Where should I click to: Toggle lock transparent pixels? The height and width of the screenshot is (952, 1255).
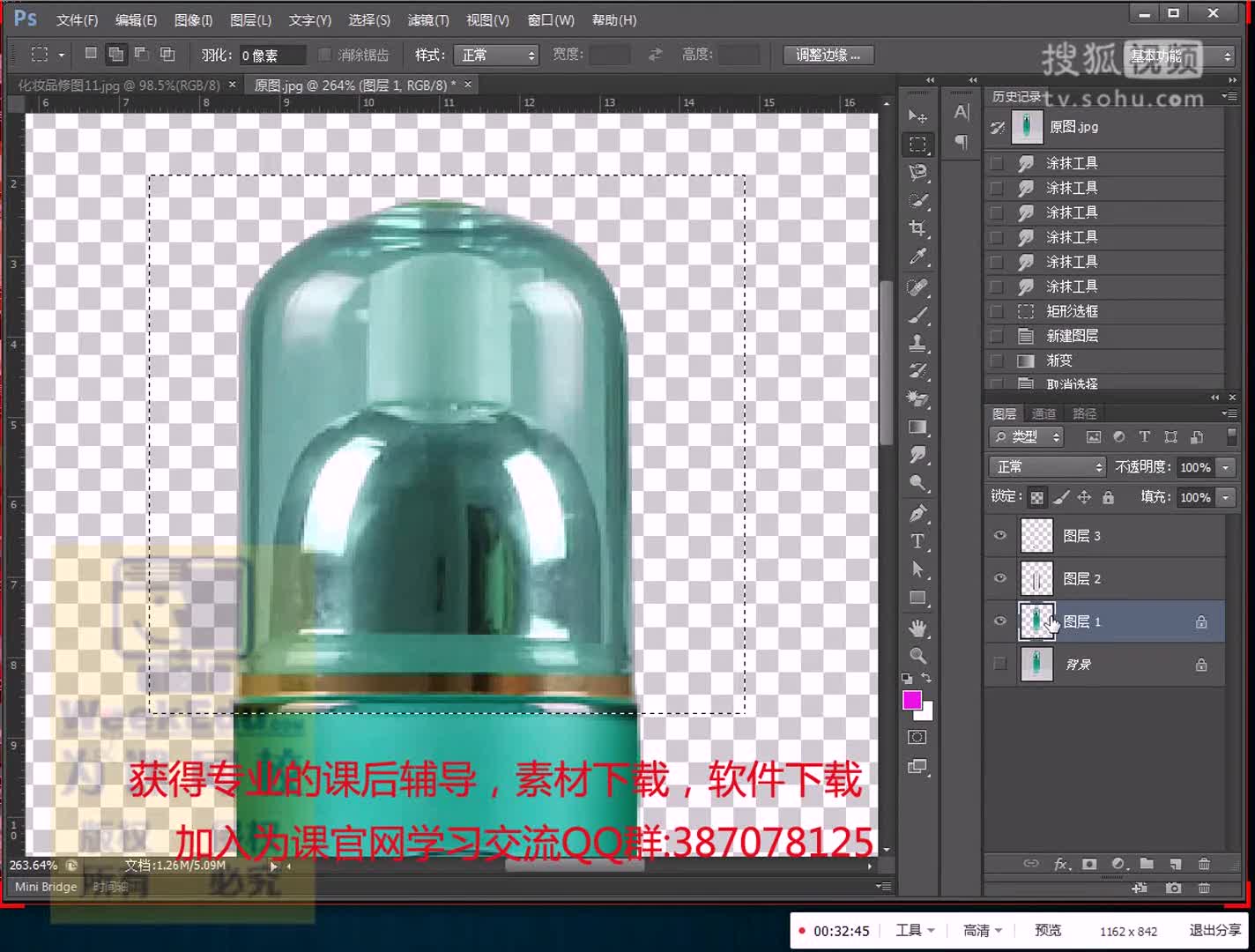tap(1037, 498)
